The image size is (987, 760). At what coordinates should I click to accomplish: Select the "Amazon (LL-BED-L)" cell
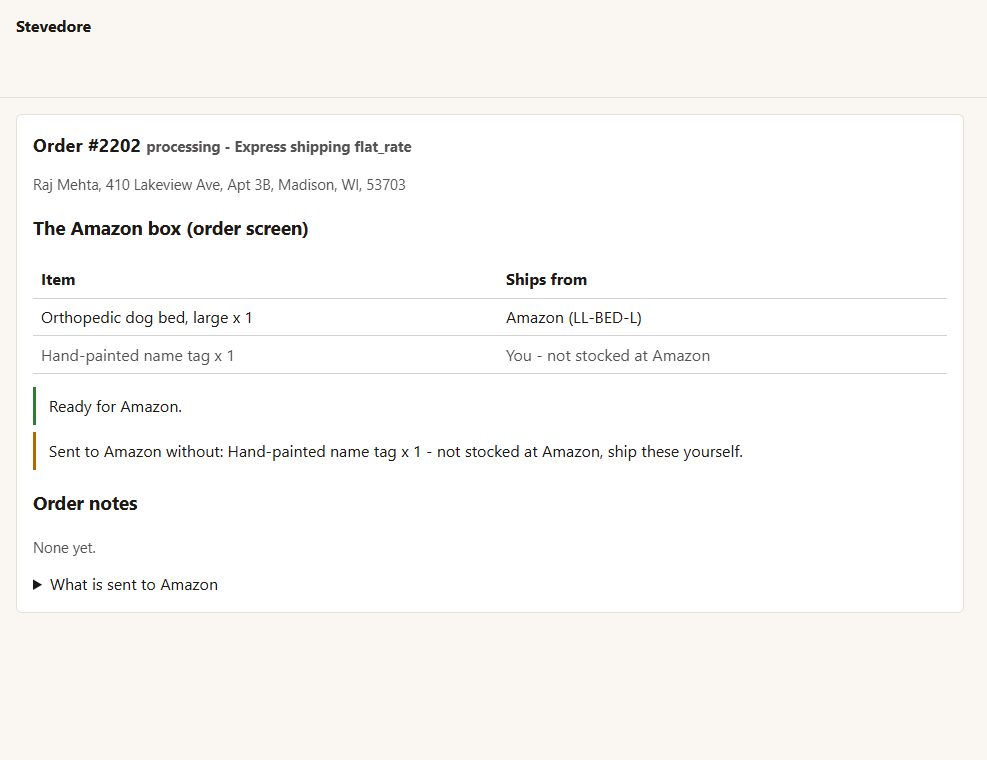(722, 317)
